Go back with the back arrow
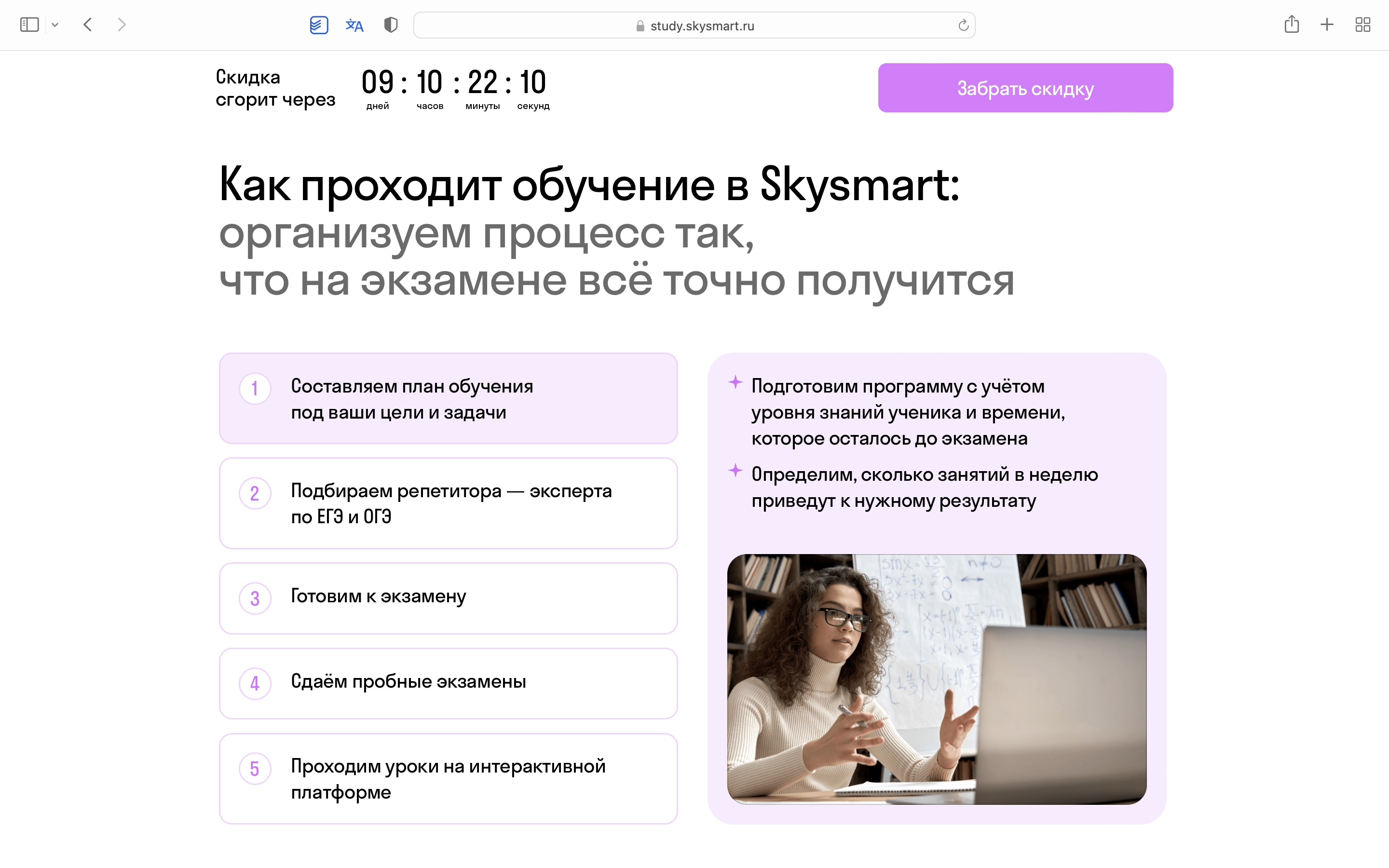The width and height of the screenshot is (1389, 868). (88, 25)
